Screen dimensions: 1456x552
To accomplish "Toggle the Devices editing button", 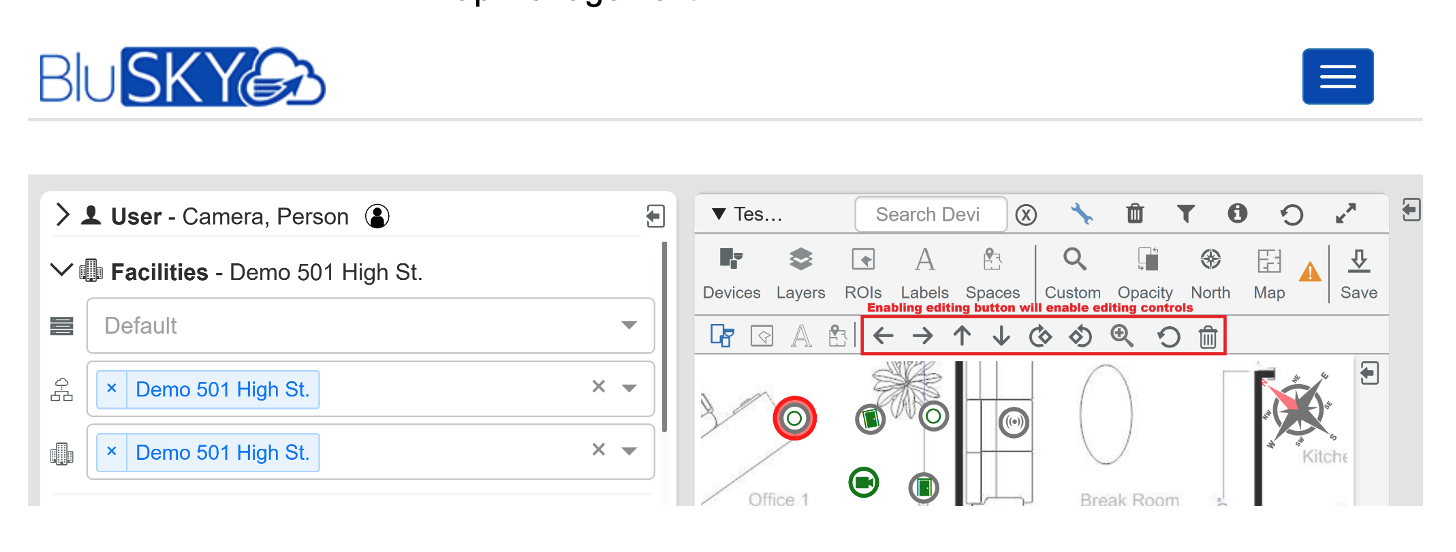I will [731, 272].
